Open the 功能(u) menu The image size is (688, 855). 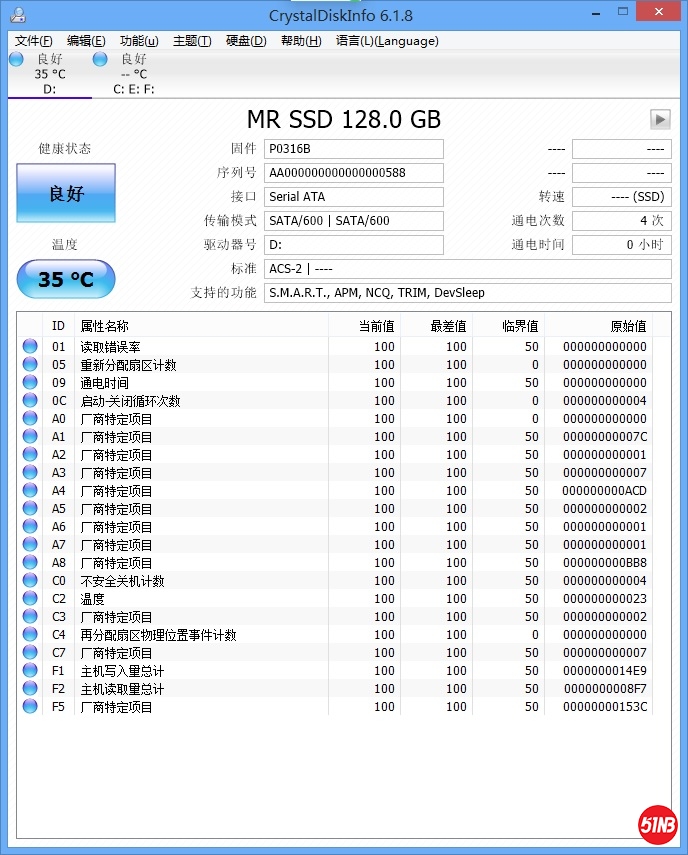tap(139, 41)
